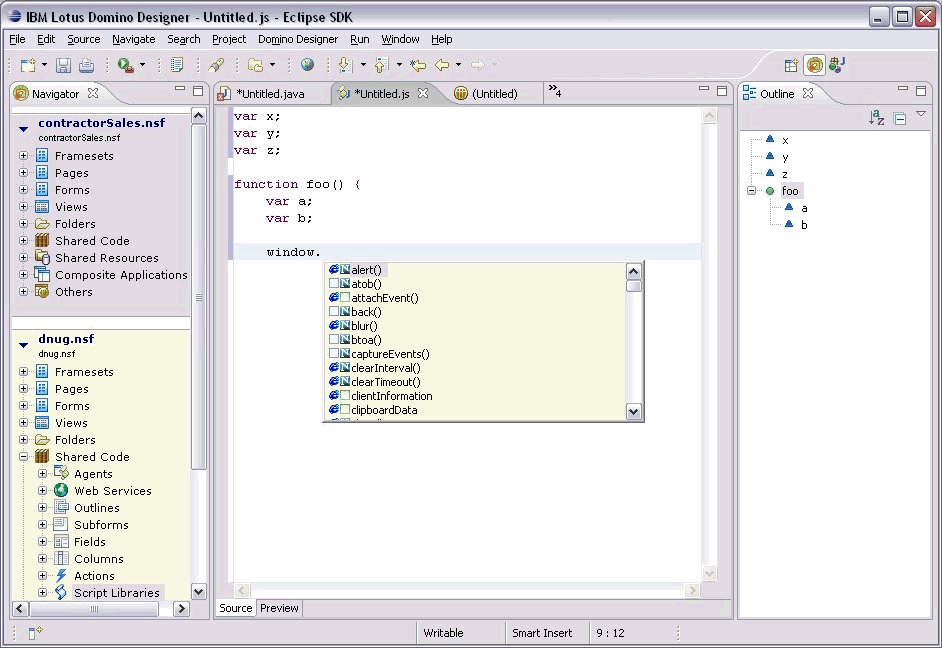Click the New wizard toolbar icon
The height and width of the screenshot is (648, 942).
28,65
